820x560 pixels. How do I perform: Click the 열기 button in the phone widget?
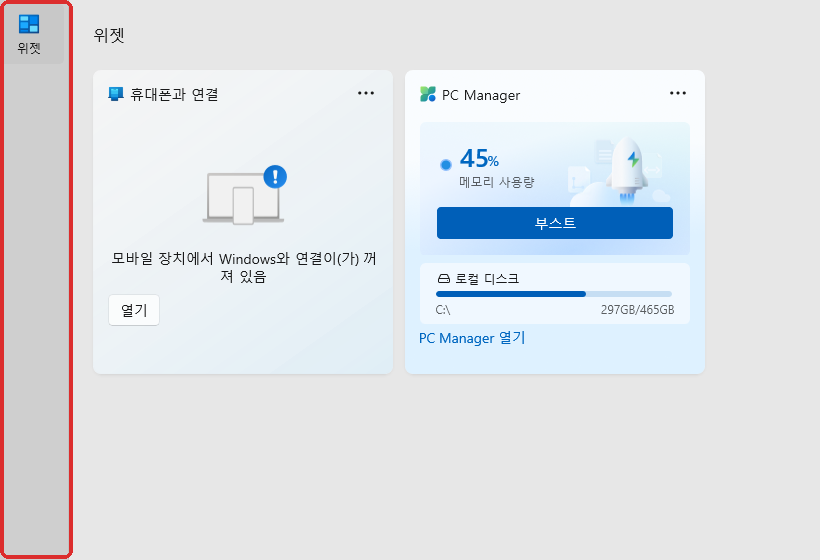pos(134,310)
